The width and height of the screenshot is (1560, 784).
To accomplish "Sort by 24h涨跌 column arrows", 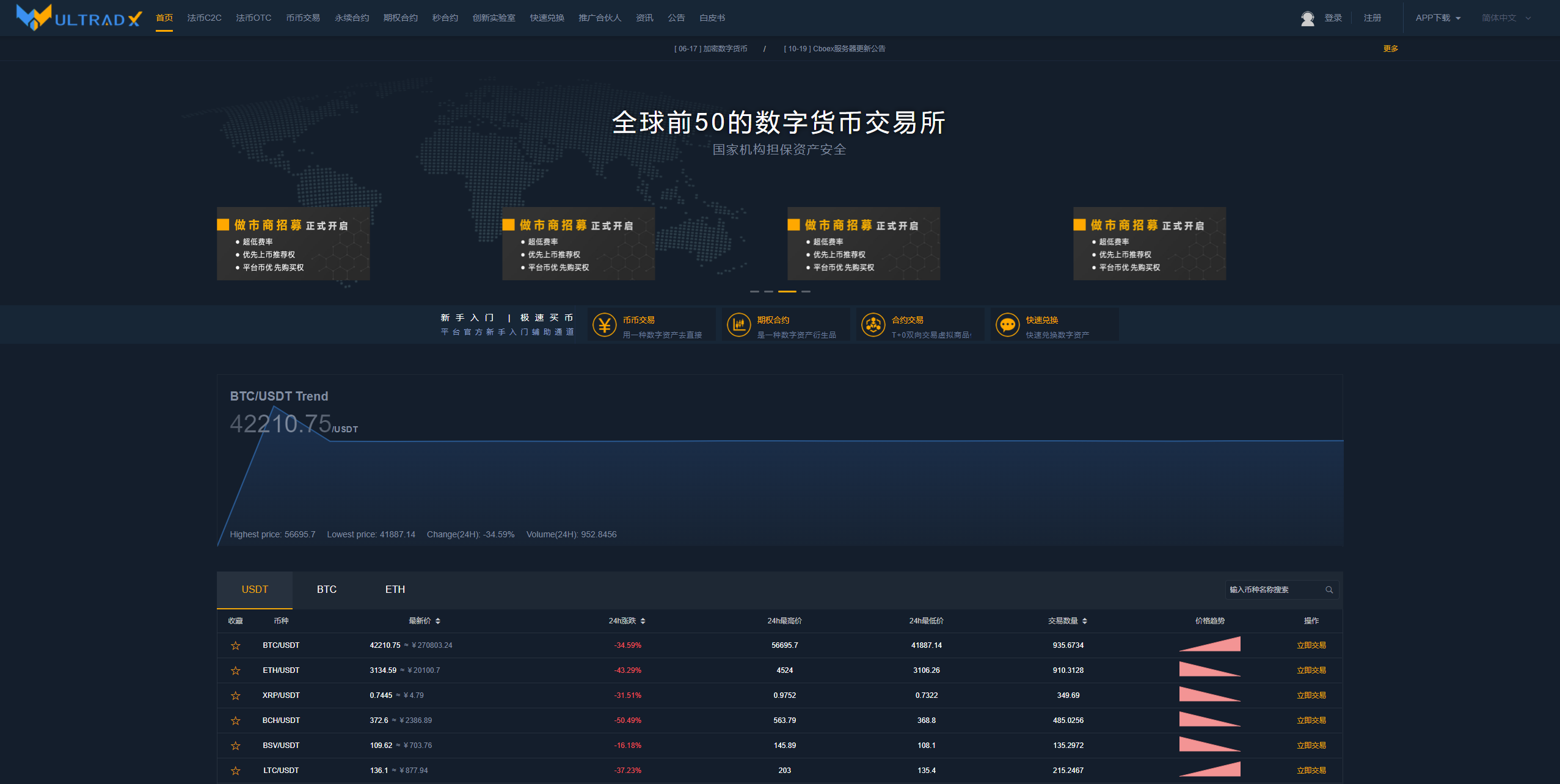I will pos(643,621).
